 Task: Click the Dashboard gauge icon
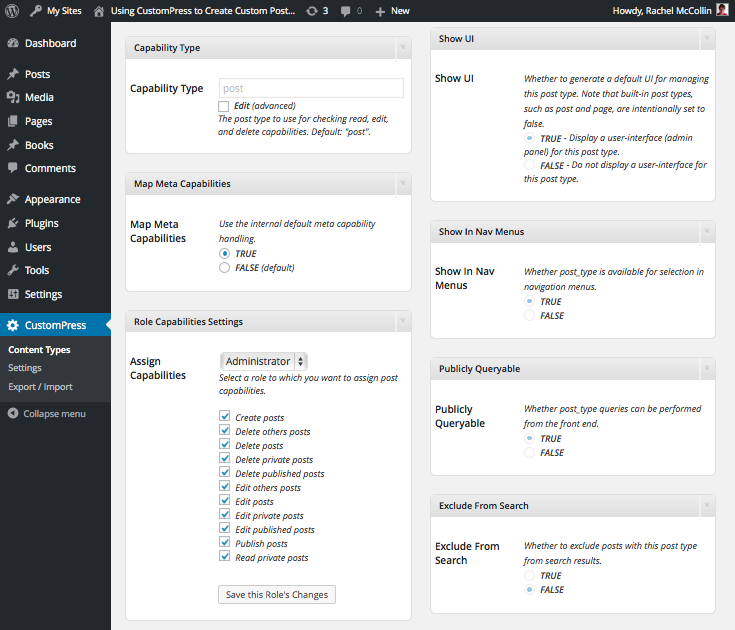tap(13, 43)
